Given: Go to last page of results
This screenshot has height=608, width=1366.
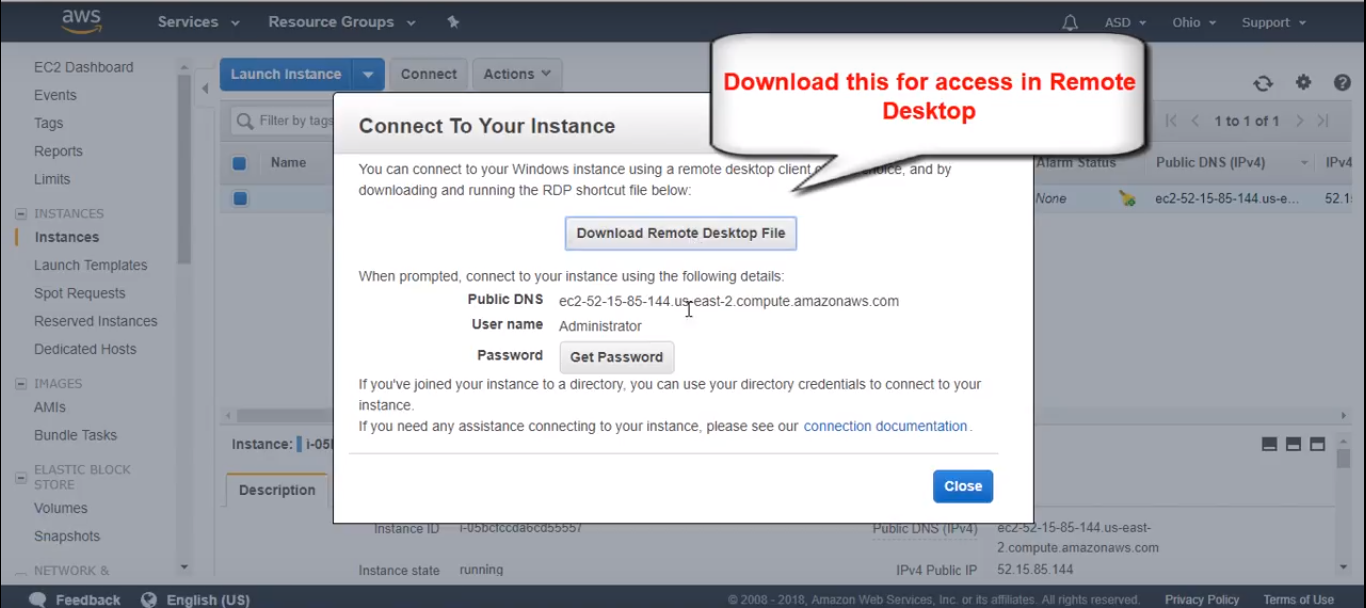Looking at the screenshot, I should click(x=1323, y=121).
